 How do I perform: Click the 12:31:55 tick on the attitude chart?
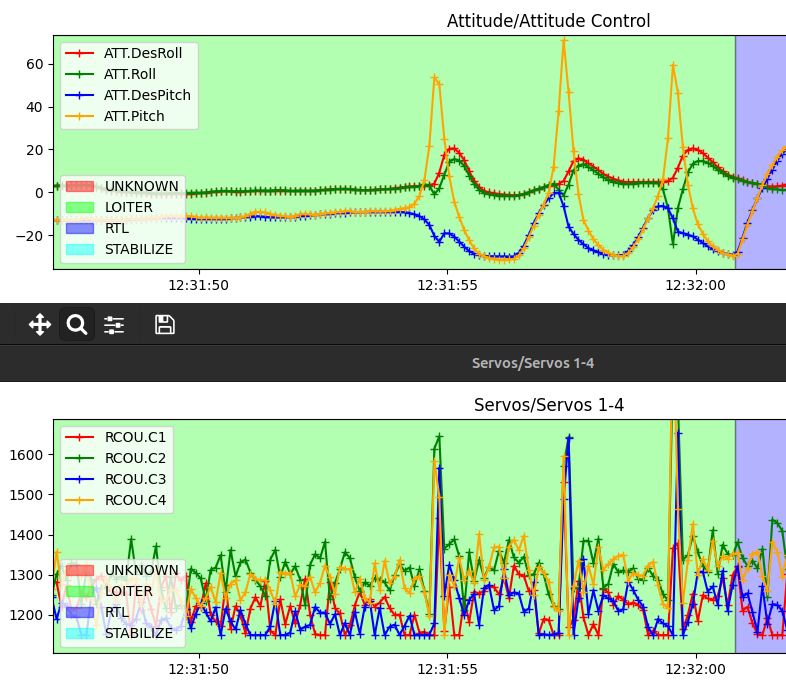click(447, 285)
